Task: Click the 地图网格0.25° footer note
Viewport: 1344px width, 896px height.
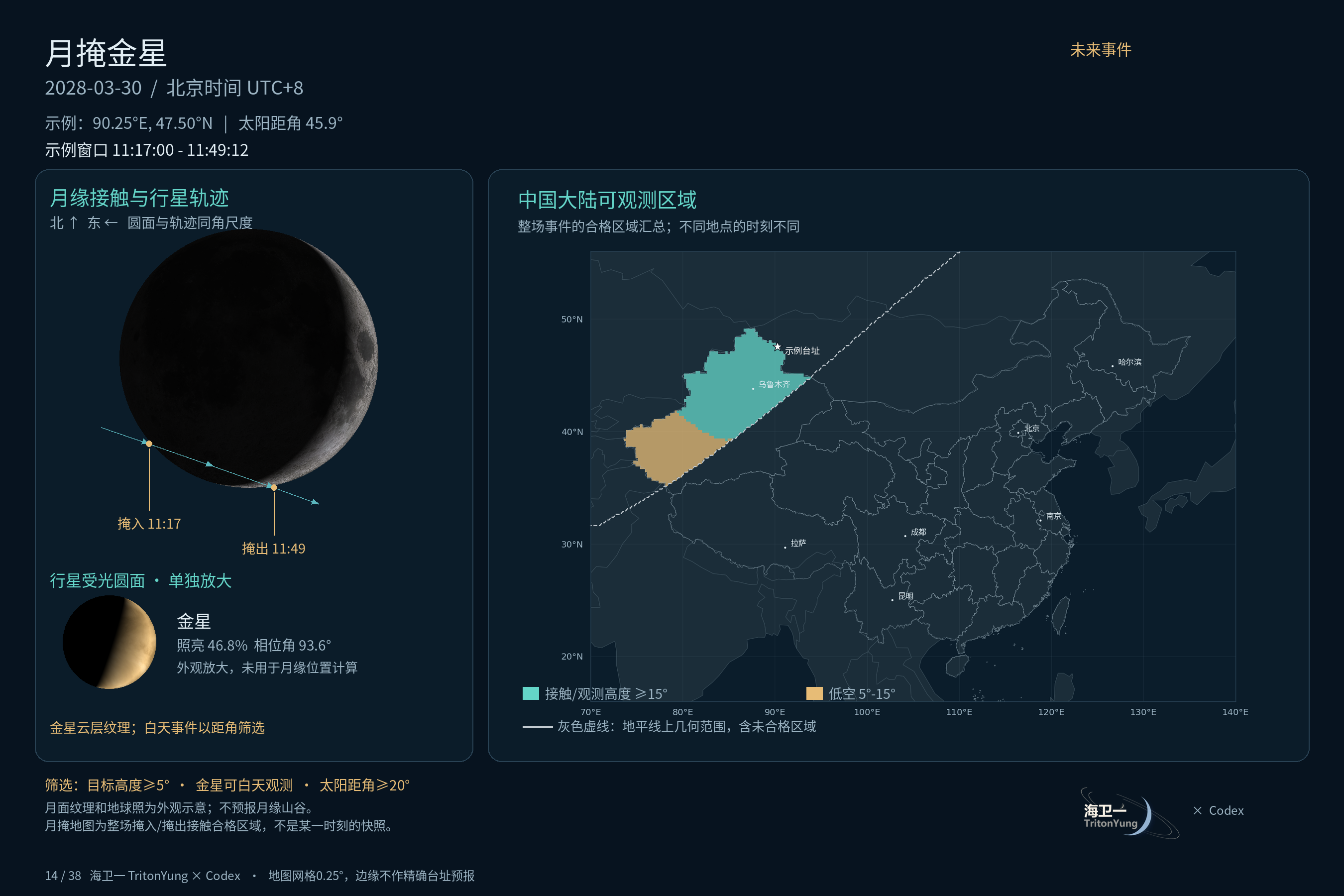Action: (x=371, y=876)
